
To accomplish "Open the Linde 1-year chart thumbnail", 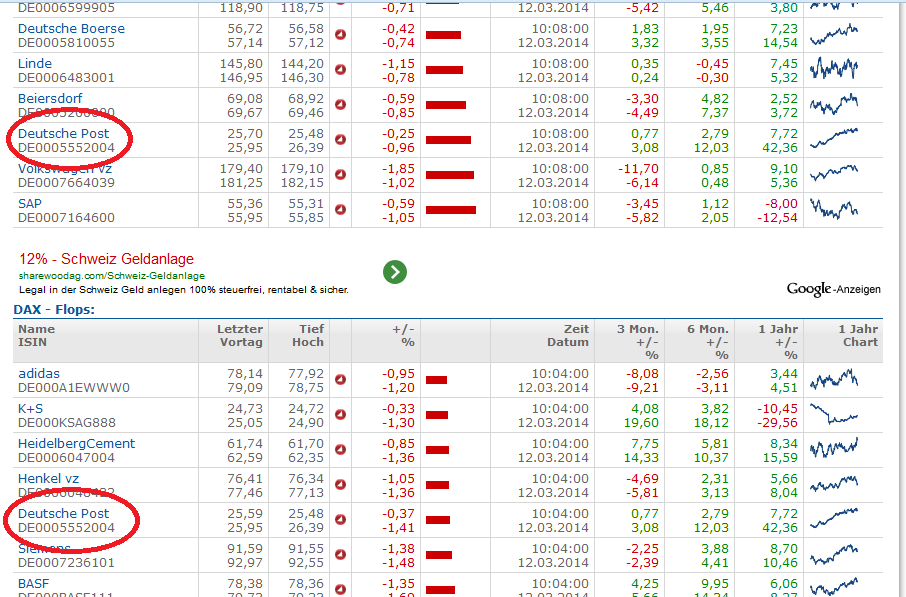I will pyautogui.click(x=834, y=69).
